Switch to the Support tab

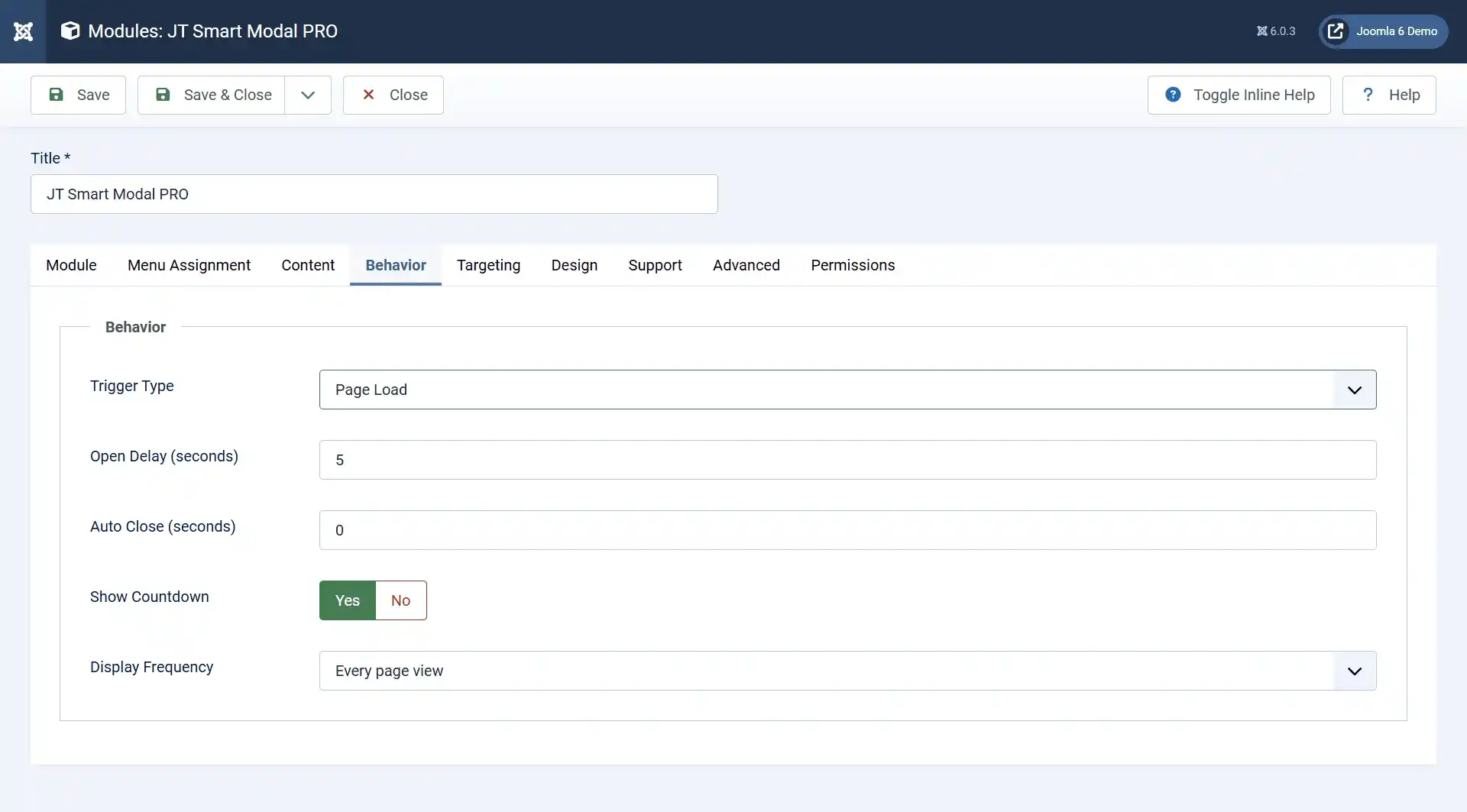[x=655, y=265]
